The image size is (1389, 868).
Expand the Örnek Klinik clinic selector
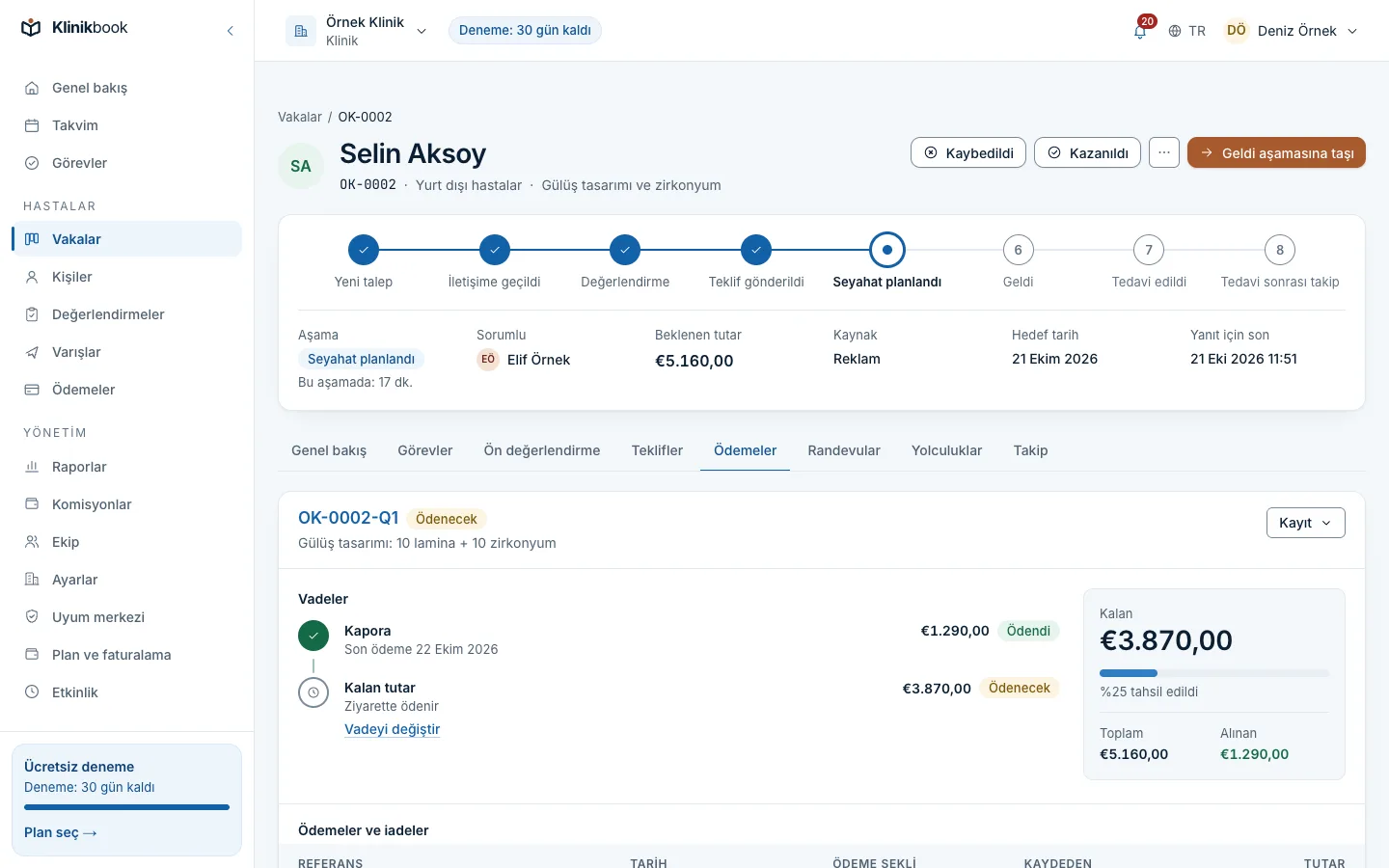[357, 31]
